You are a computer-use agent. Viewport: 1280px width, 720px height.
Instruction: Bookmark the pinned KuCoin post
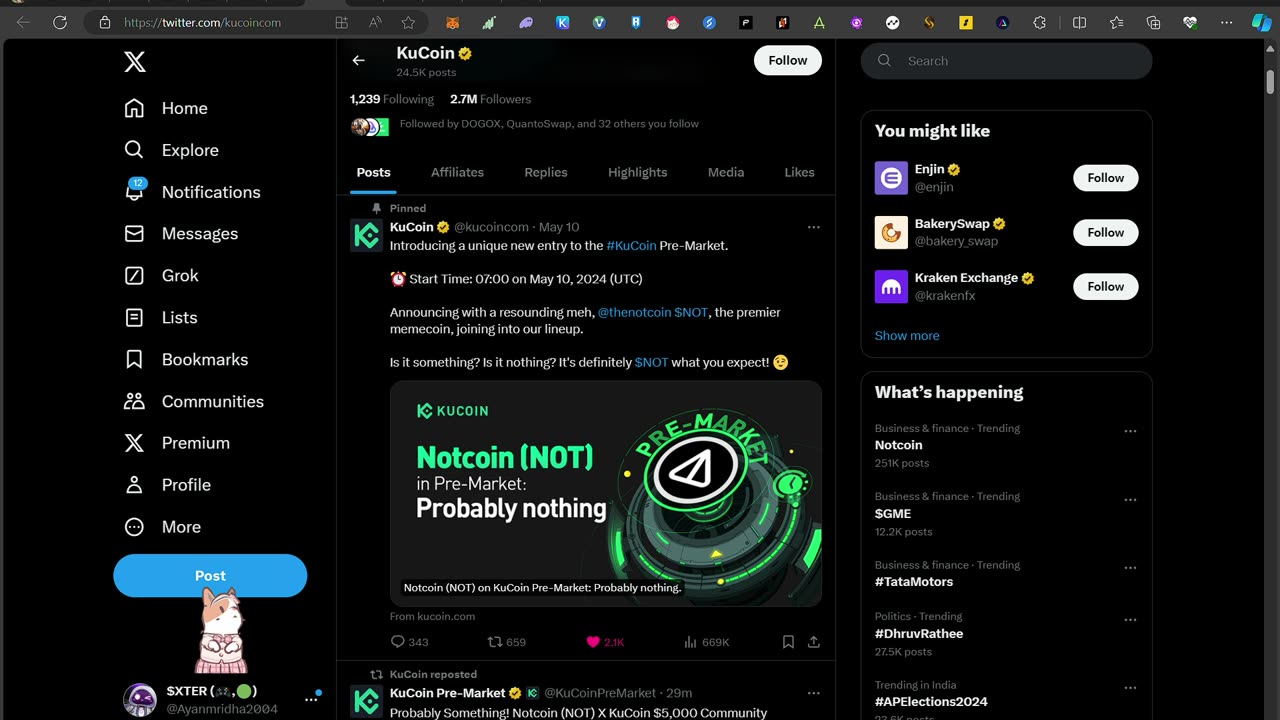click(x=788, y=642)
